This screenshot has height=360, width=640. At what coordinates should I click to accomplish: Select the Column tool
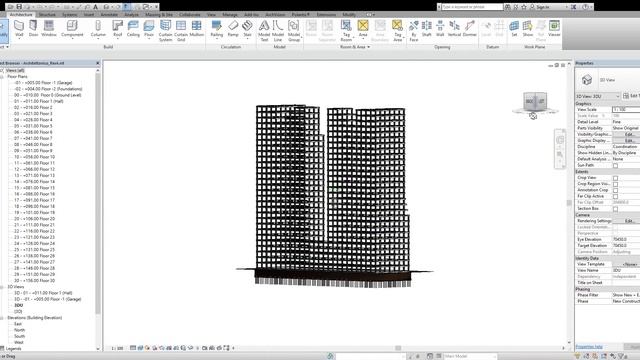click(98, 29)
